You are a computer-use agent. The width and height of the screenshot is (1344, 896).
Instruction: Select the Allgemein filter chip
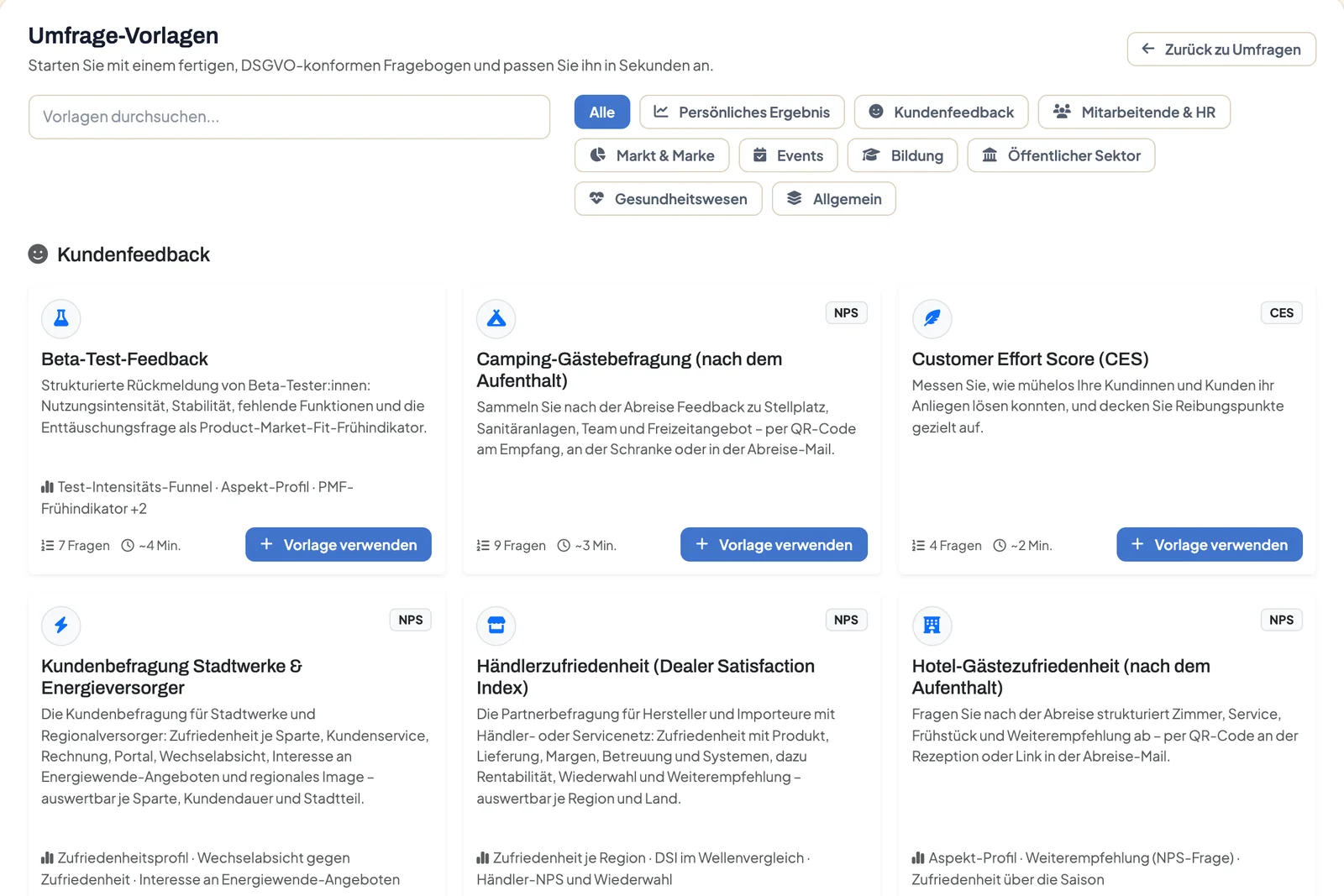click(x=833, y=199)
